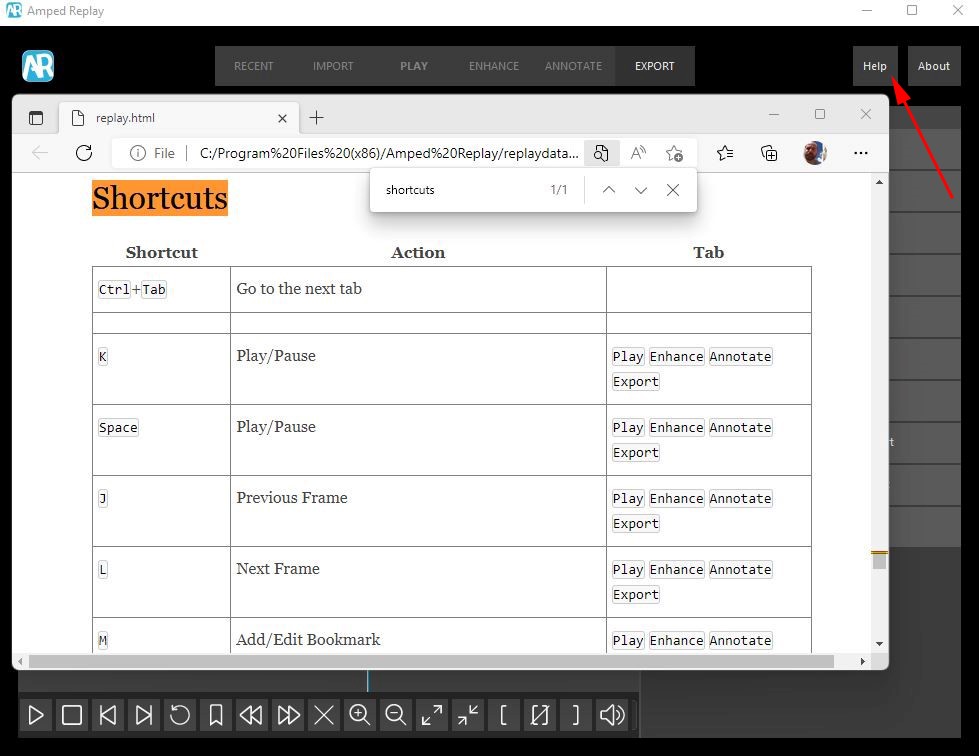979x756 pixels.
Task: Open the RECENT tab
Action: [253, 66]
